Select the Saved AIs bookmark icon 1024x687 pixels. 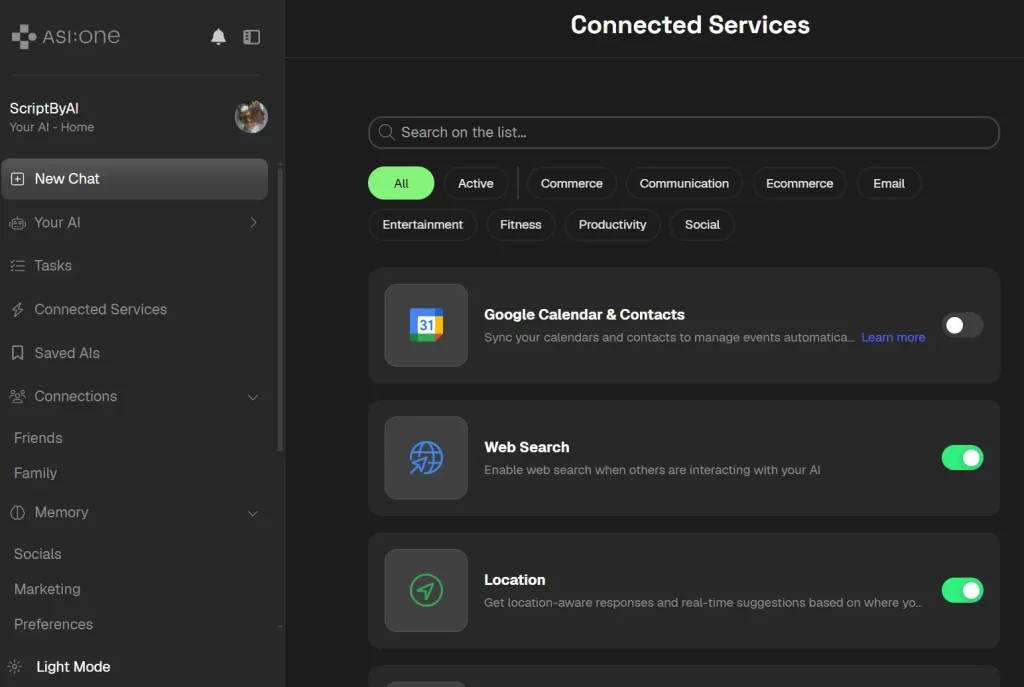coord(16,353)
